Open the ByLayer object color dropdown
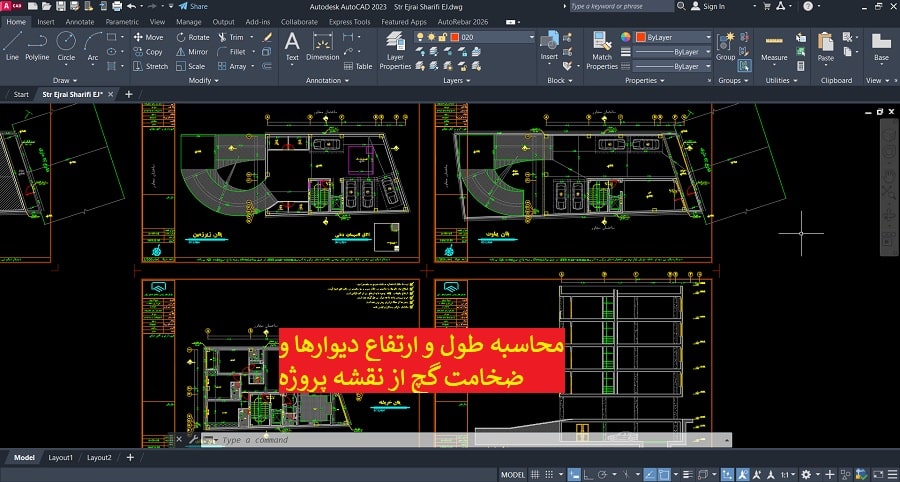Screen dimensions: 900x482 673,37
